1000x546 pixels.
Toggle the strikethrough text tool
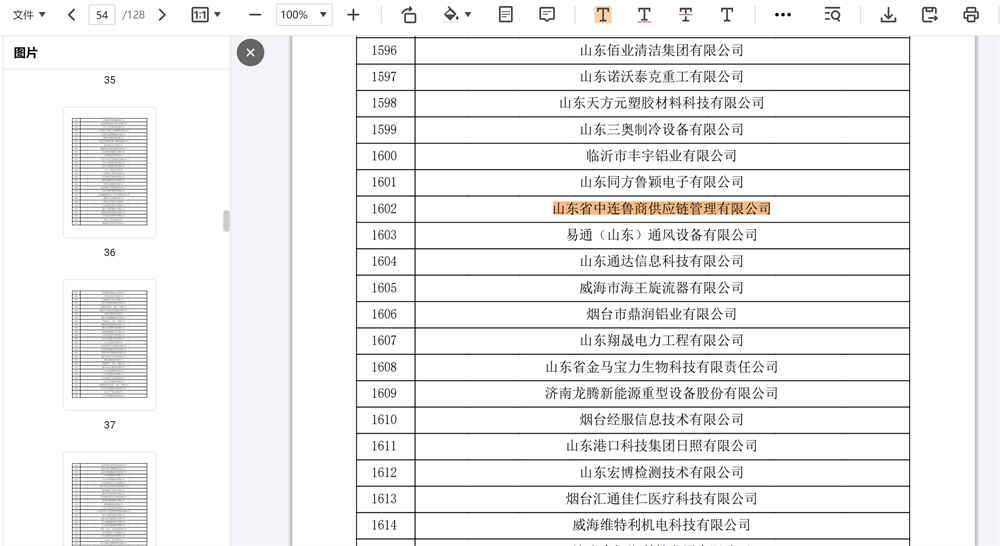pyautogui.click(x=685, y=15)
